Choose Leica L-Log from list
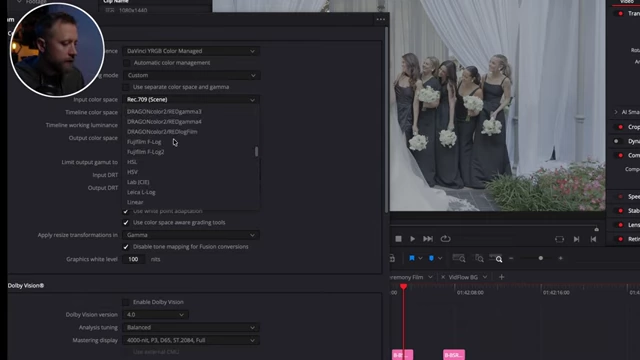Viewport: 640px width, 360px height. (141, 192)
